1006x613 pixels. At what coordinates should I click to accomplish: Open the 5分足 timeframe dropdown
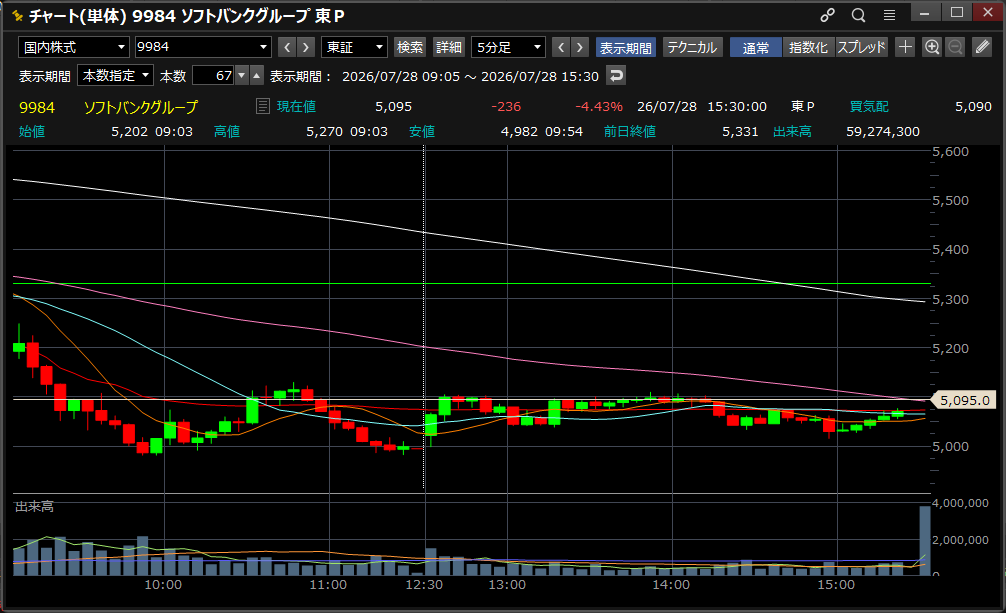click(508, 47)
